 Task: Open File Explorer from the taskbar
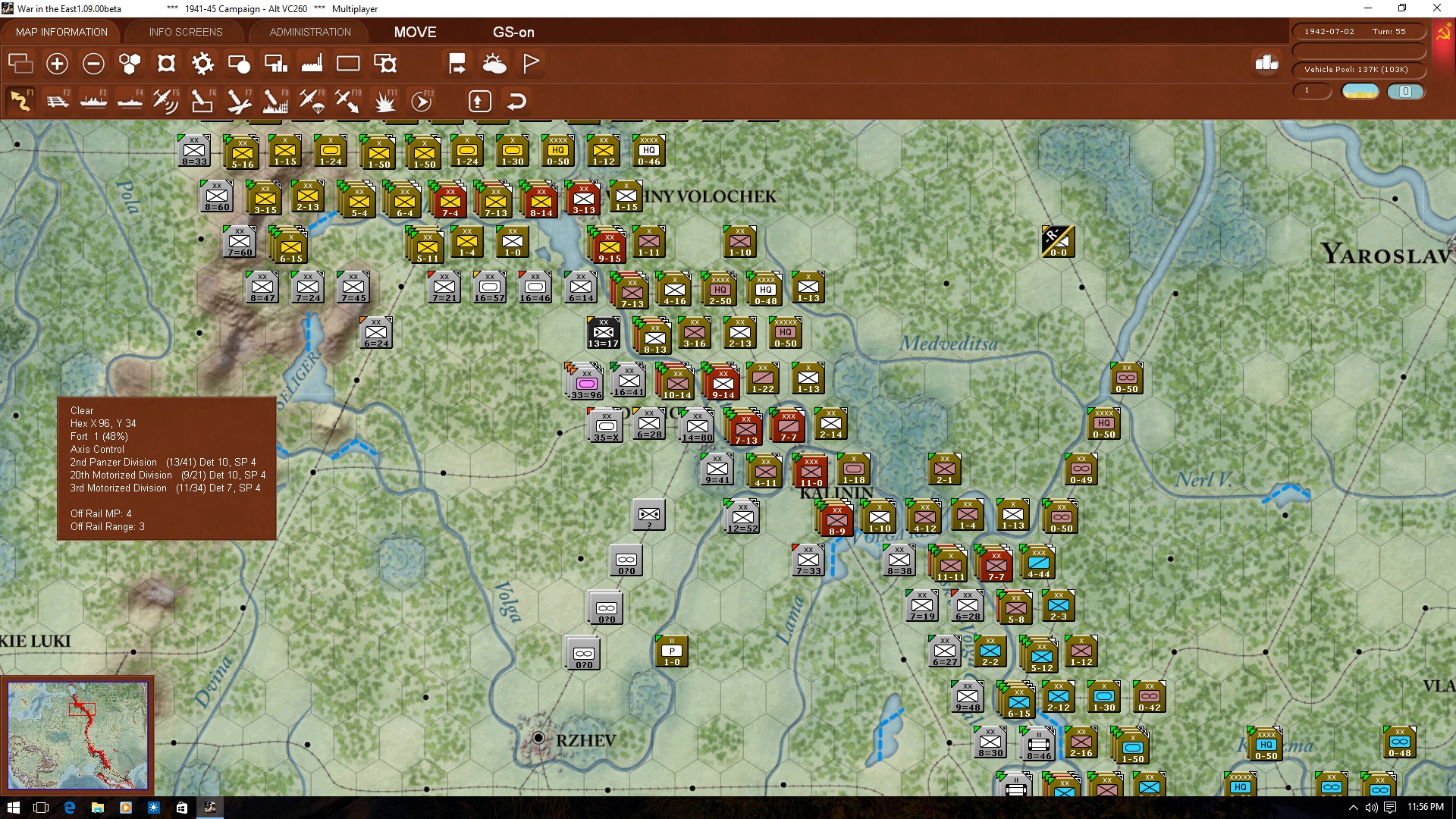tap(97, 808)
